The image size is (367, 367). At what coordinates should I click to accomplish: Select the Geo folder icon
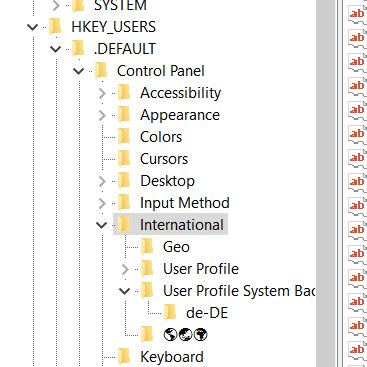(147, 247)
